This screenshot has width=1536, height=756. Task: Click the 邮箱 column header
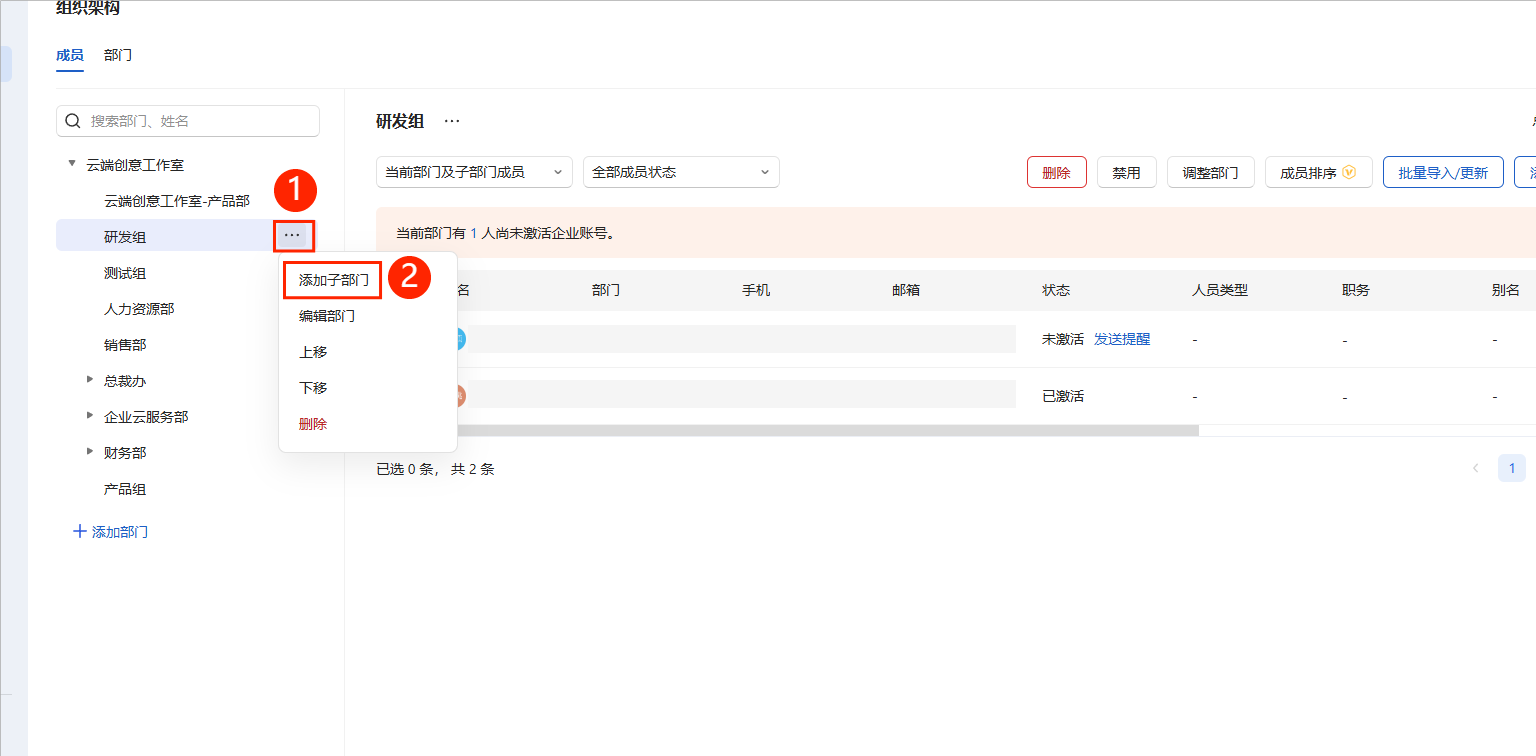[906, 290]
